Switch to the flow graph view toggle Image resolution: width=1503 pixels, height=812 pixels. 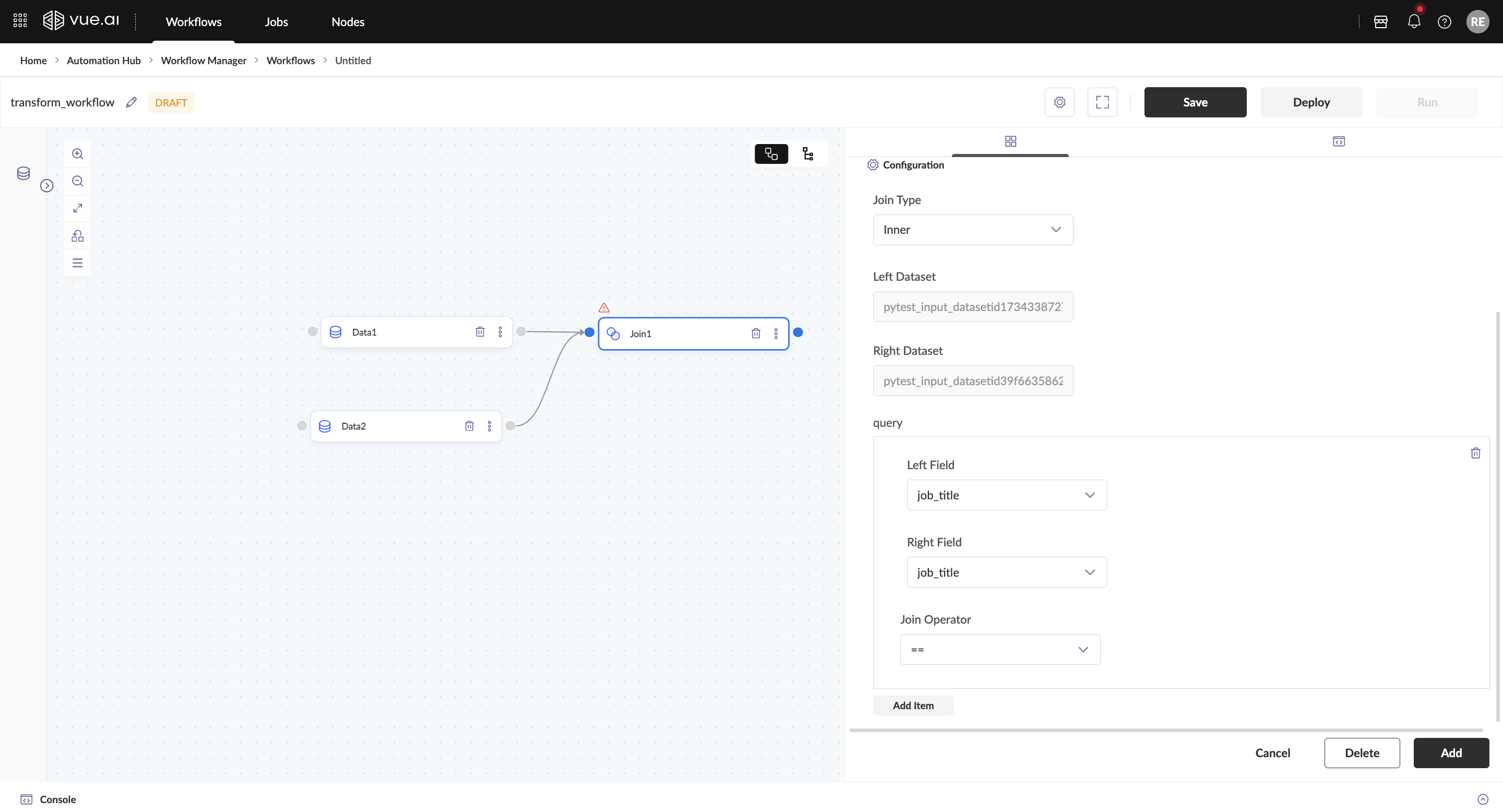click(x=771, y=154)
